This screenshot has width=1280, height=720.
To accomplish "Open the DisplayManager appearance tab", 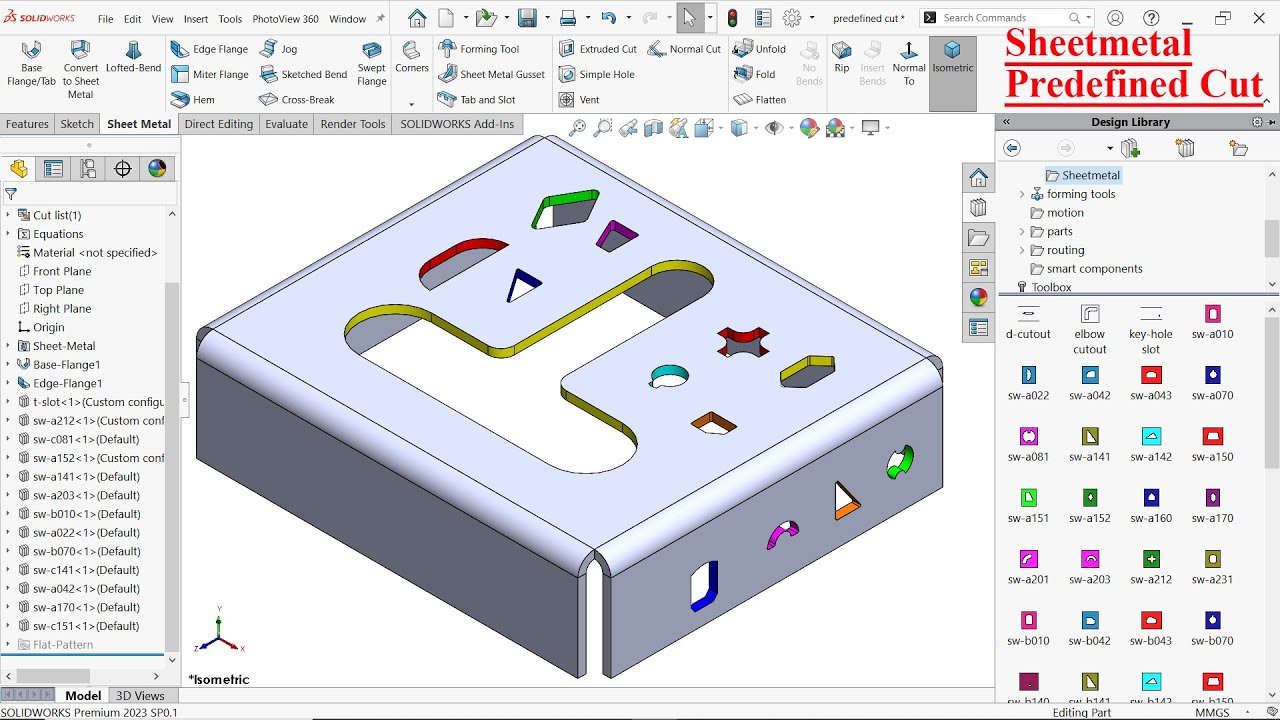I will point(157,169).
